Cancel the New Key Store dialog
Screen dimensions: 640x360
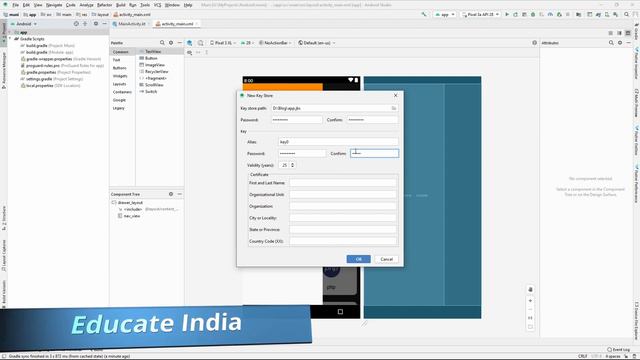click(x=386, y=259)
